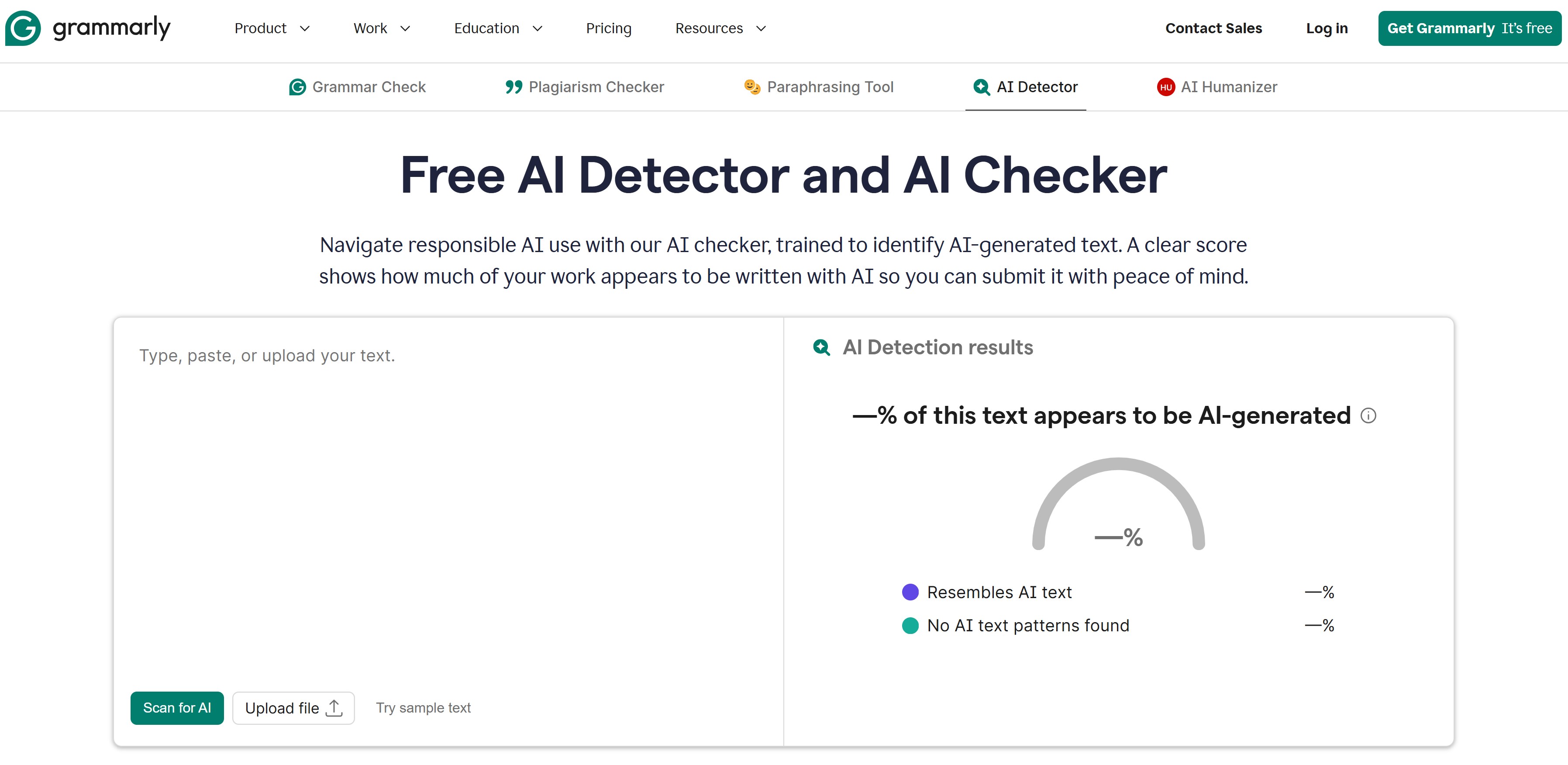Viewport: 1568px width, 765px height.
Task: Click the Plagiarism Checker quotation marks icon
Action: 514,87
